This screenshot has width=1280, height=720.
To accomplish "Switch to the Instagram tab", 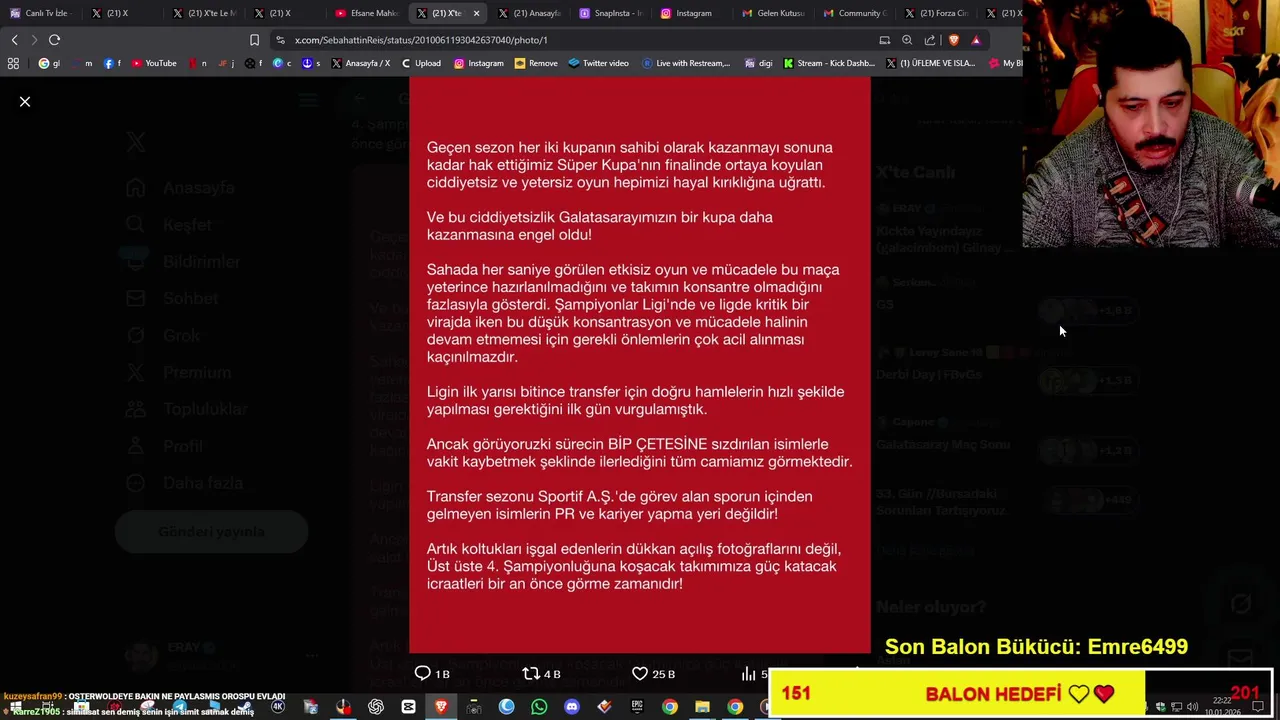I will click(693, 13).
